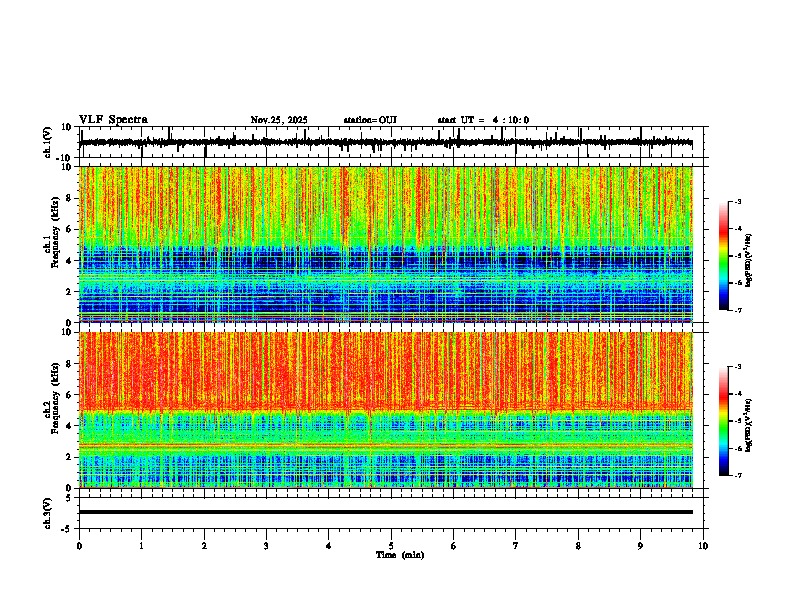The image size is (792, 612).
Task: Click the "ch.1(V)" waveform axis label
Action: (48, 142)
